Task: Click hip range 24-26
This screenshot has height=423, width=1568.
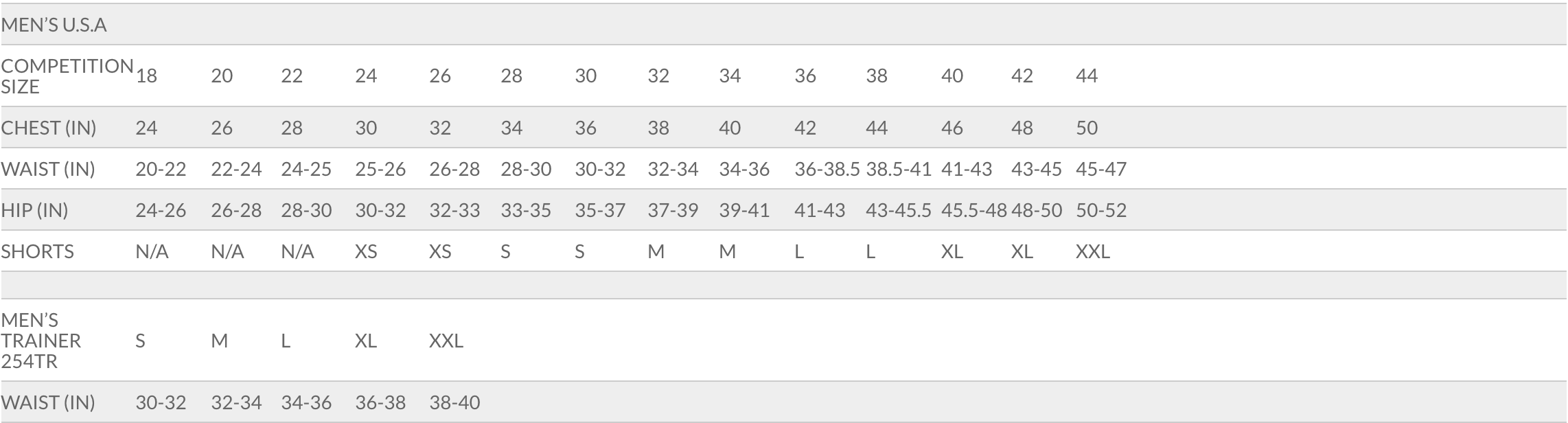Action: click(x=161, y=210)
